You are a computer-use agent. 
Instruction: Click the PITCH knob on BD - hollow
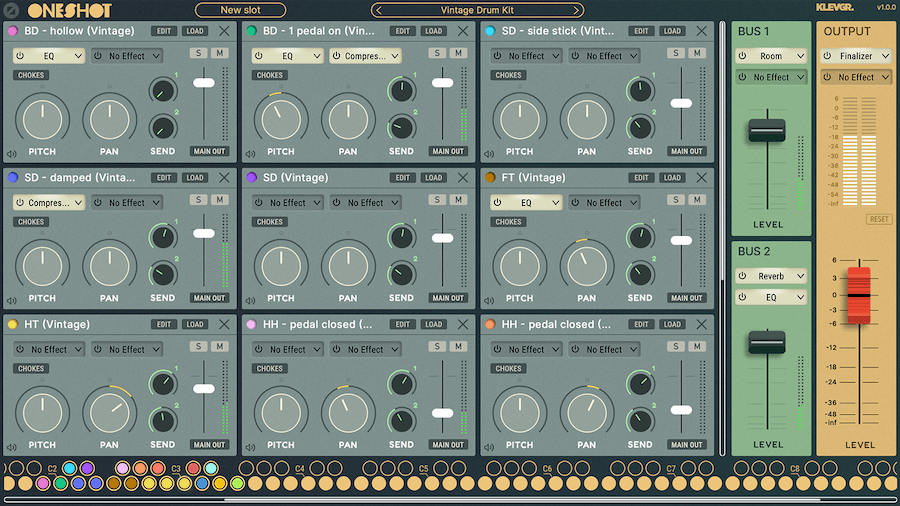point(42,120)
